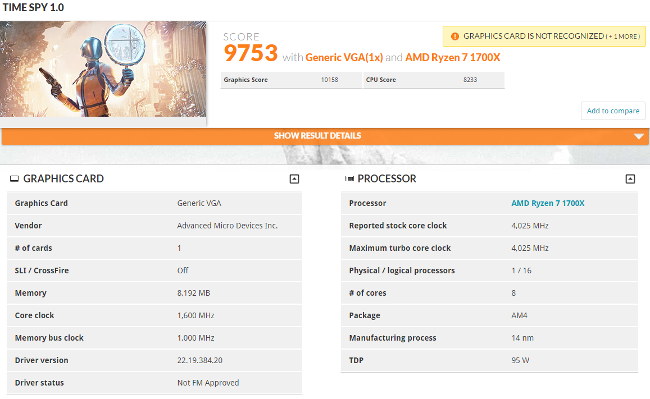Select the TDP value 95 W

point(520,360)
